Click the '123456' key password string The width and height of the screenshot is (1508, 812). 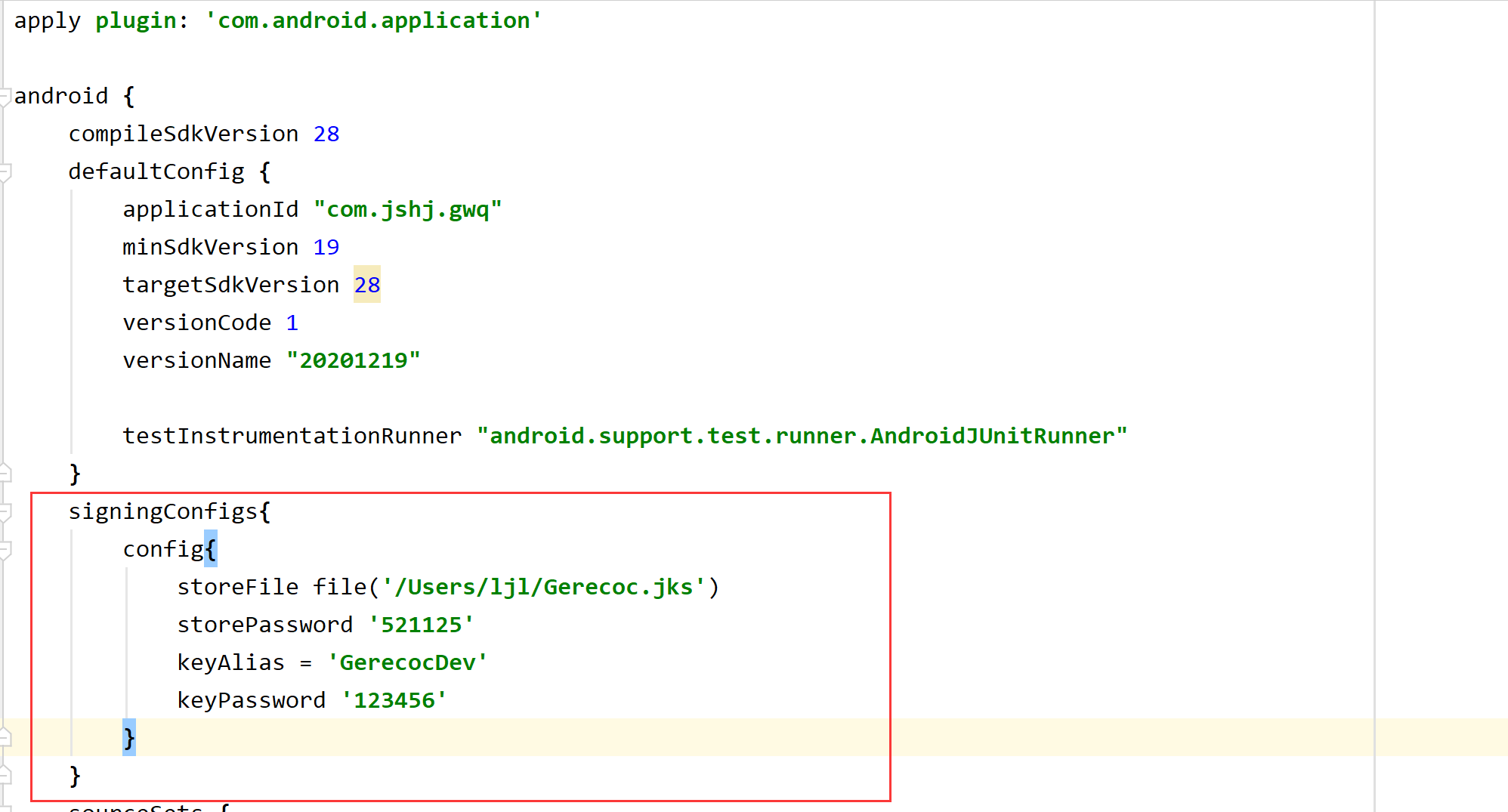[394, 700]
